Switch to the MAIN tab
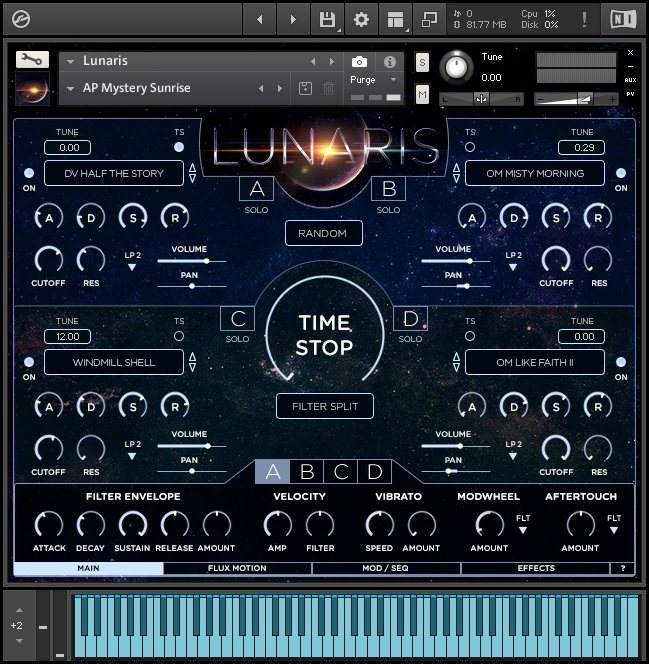 click(x=88, y=568)
